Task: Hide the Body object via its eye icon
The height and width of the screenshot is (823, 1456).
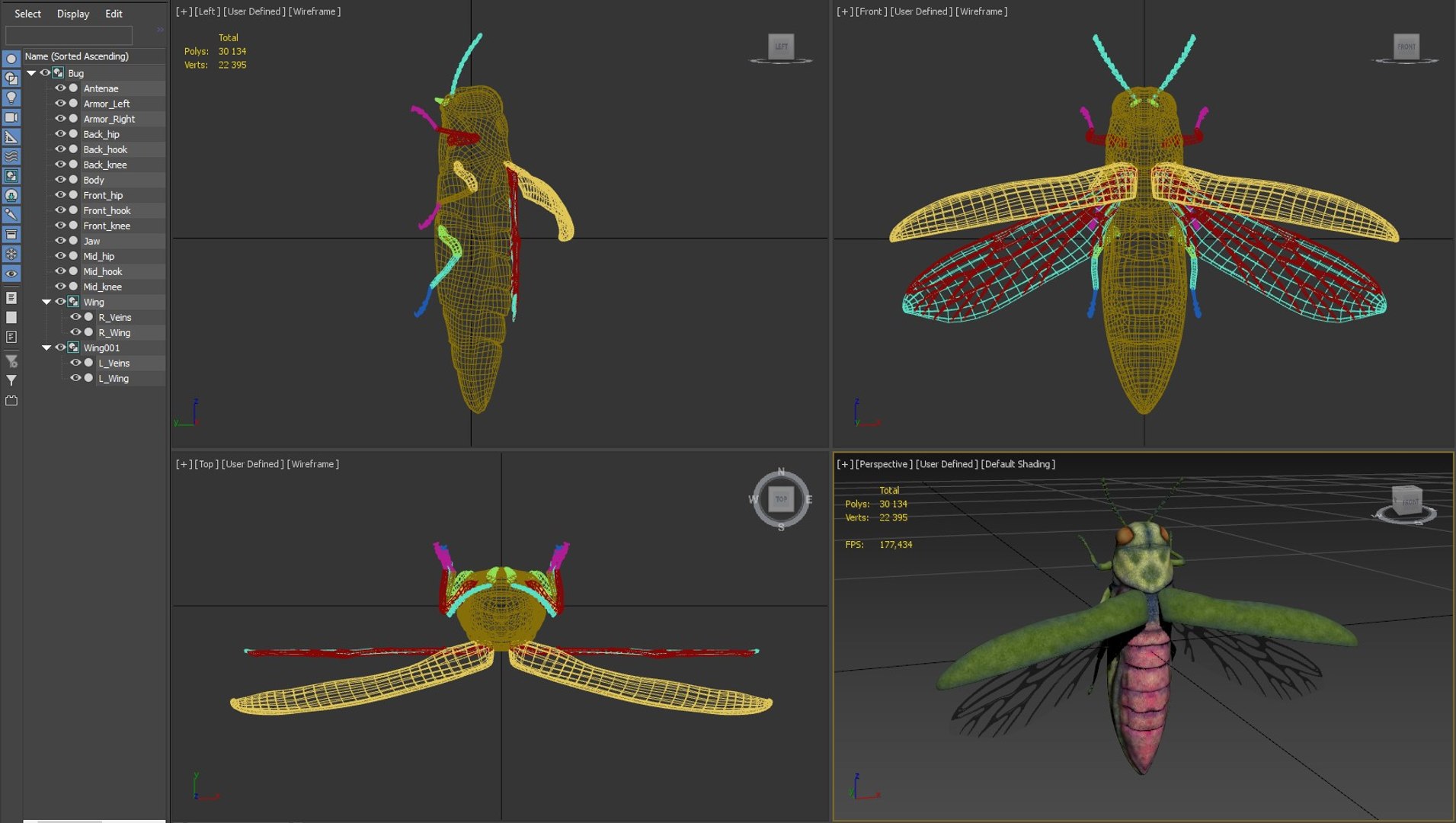Action: pos(60,180)
